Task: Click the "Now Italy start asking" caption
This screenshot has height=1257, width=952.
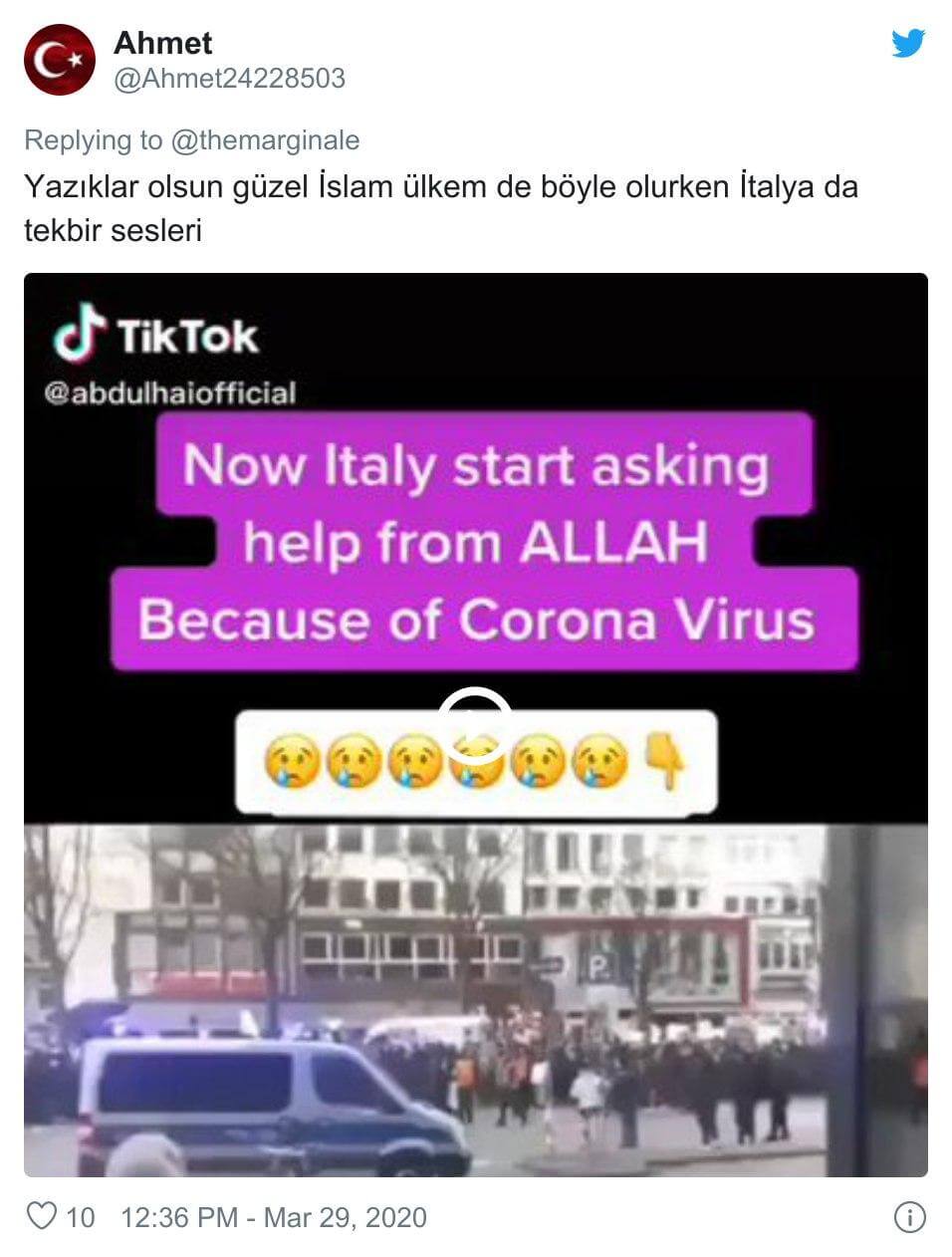Action: click(x=476, y=465)
